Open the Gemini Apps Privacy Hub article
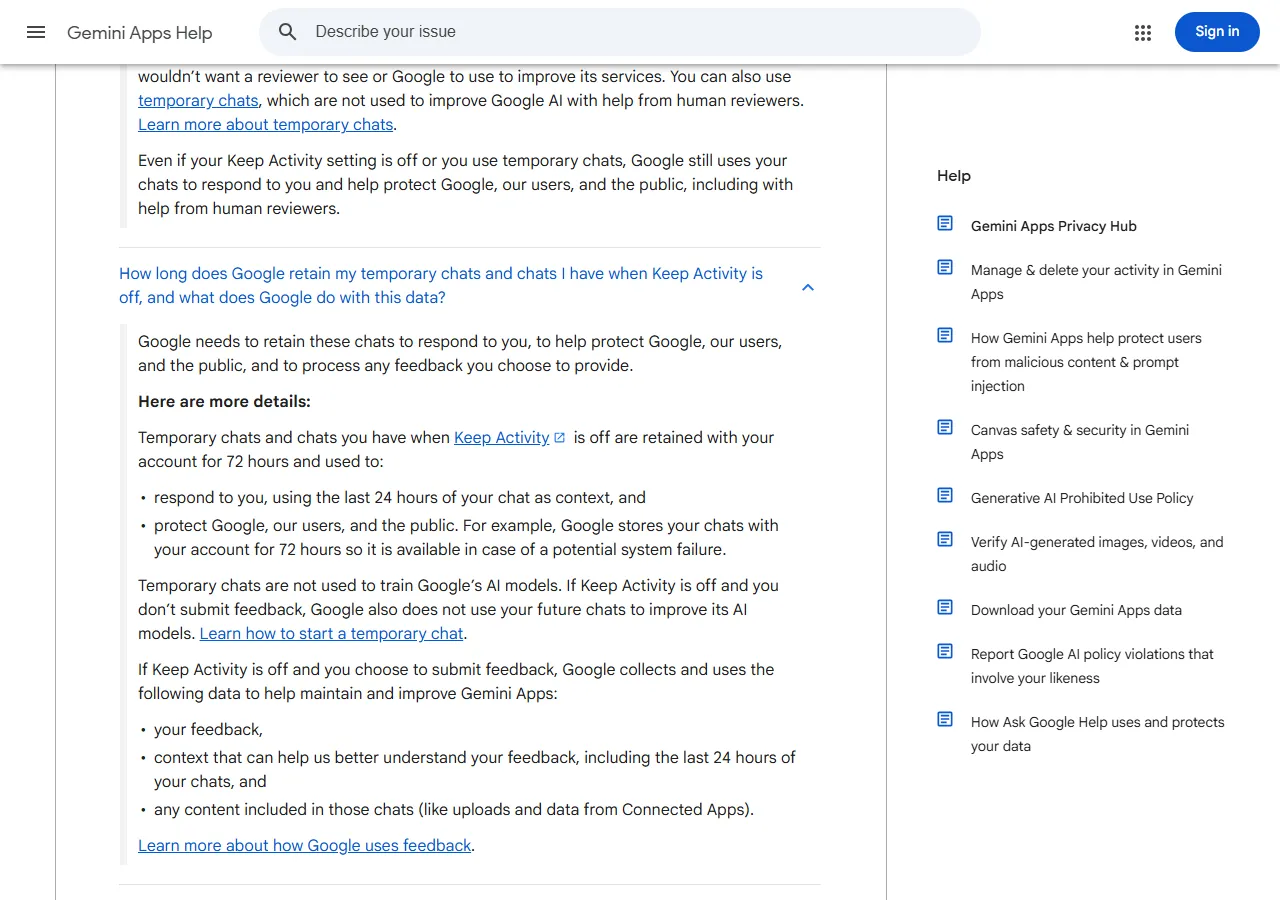This screenshot has width=1280, height=900. [1054, 226]
